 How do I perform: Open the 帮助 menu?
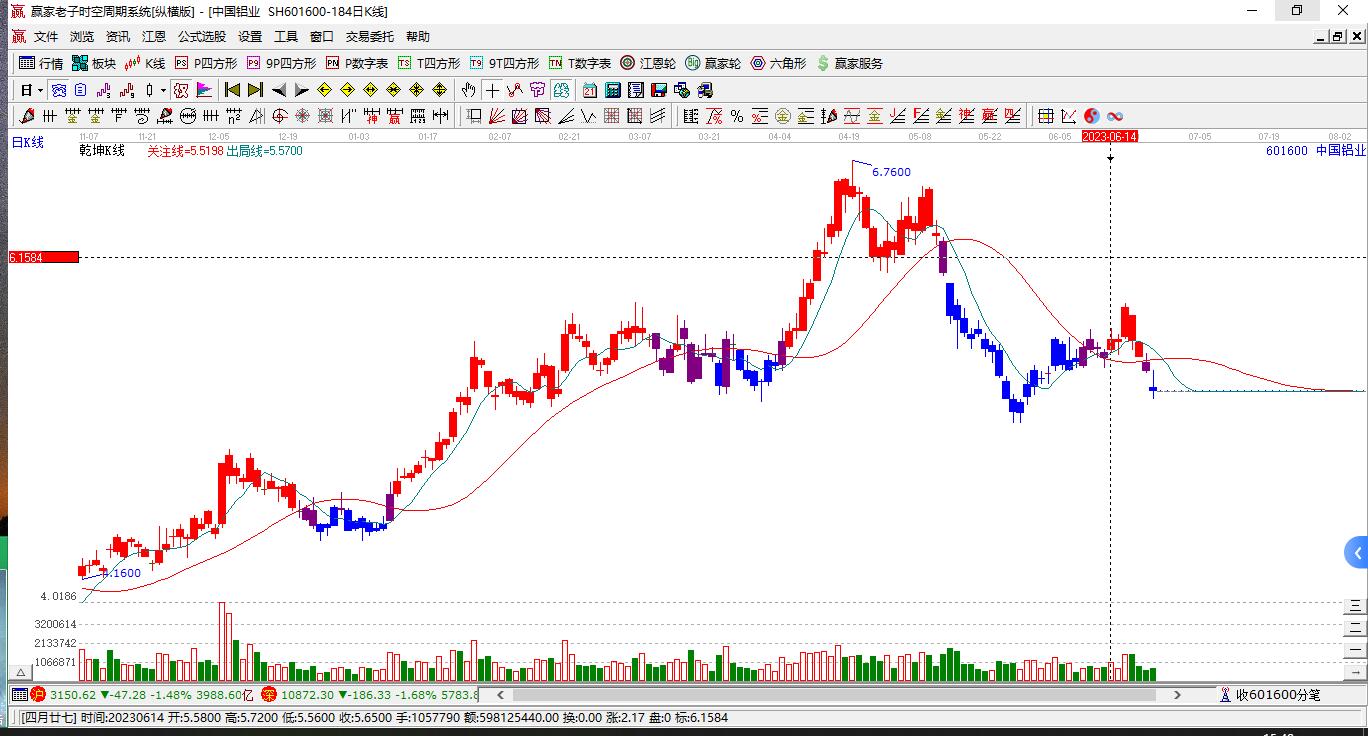tap(418, 36)
